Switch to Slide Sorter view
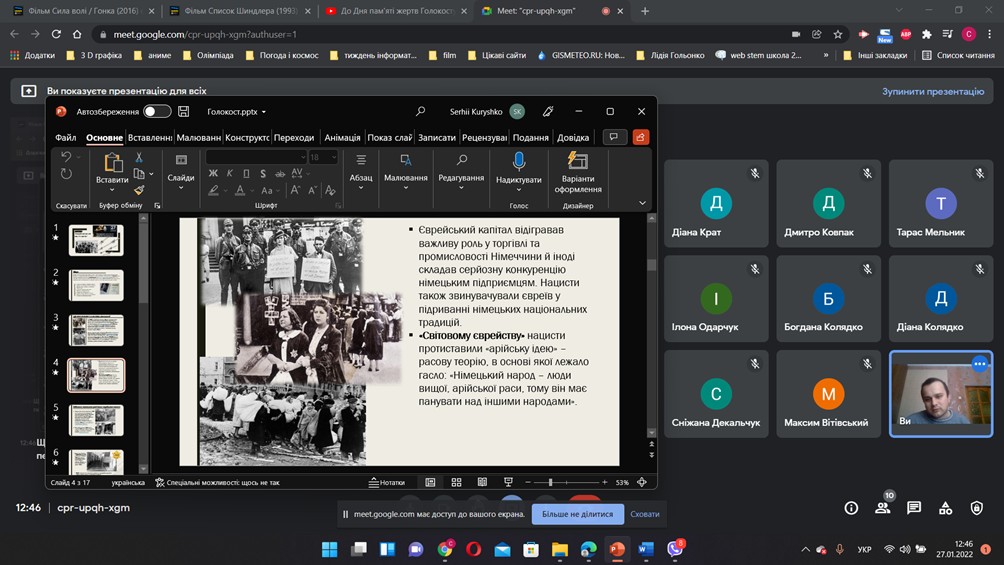 457,482
